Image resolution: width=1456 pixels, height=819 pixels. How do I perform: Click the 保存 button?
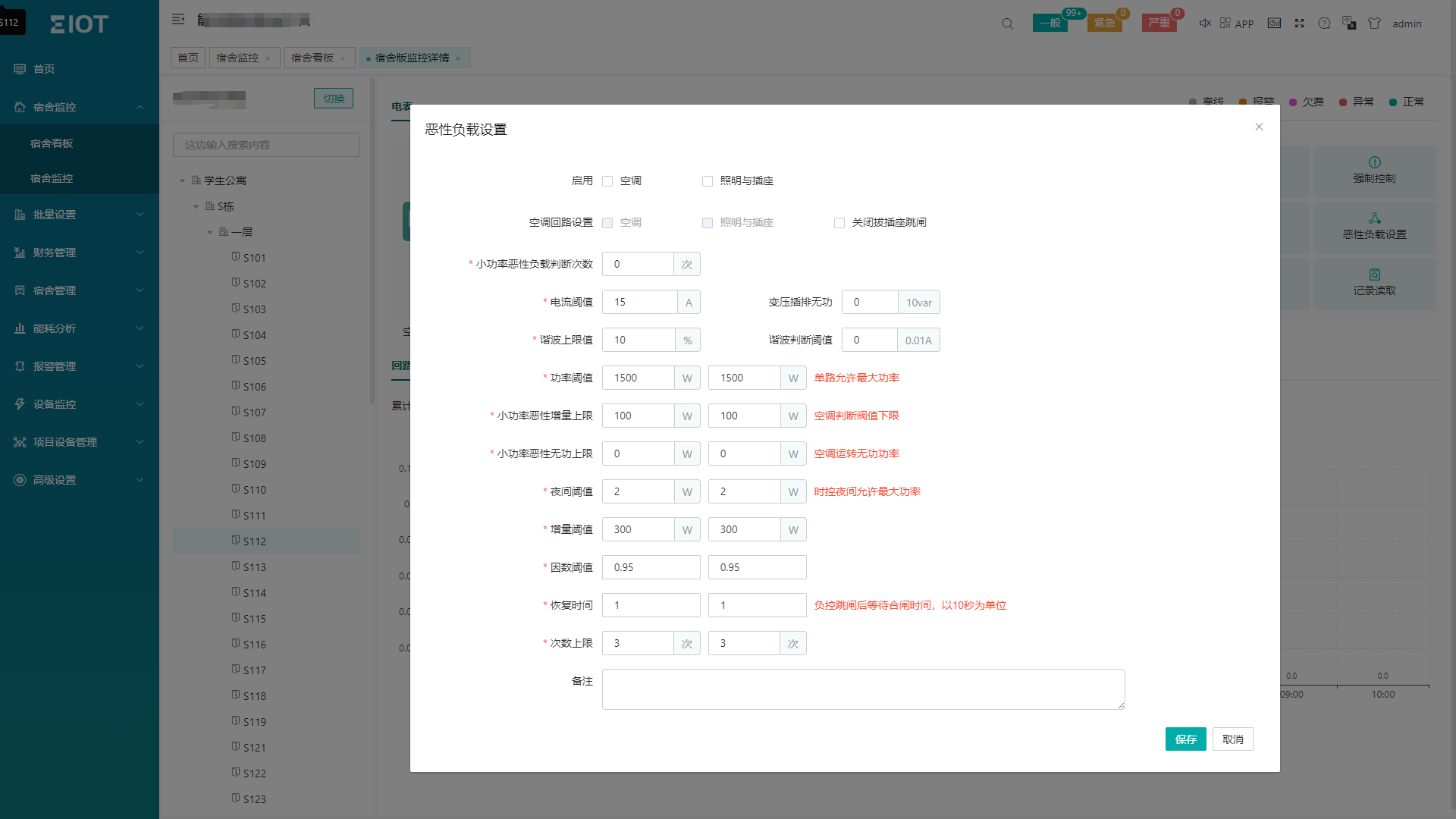(1185, 739)
